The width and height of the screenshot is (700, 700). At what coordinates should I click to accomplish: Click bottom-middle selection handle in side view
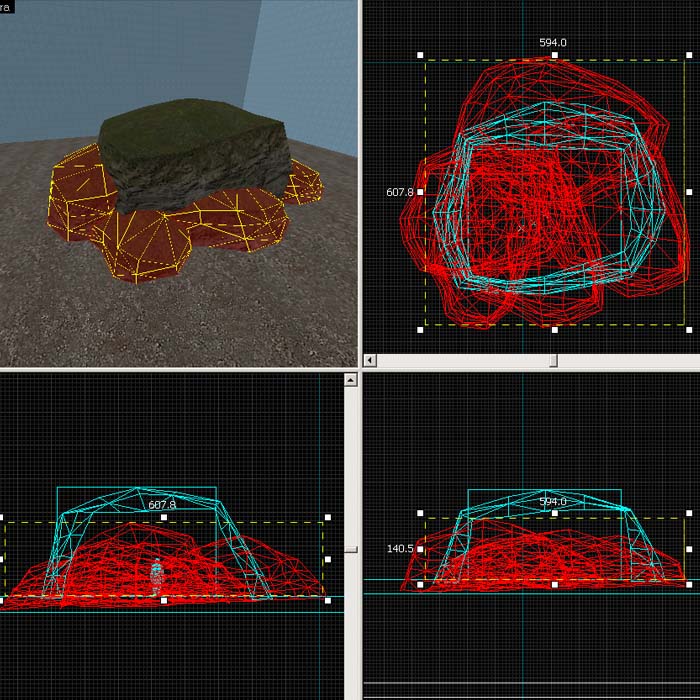point(554,584)
